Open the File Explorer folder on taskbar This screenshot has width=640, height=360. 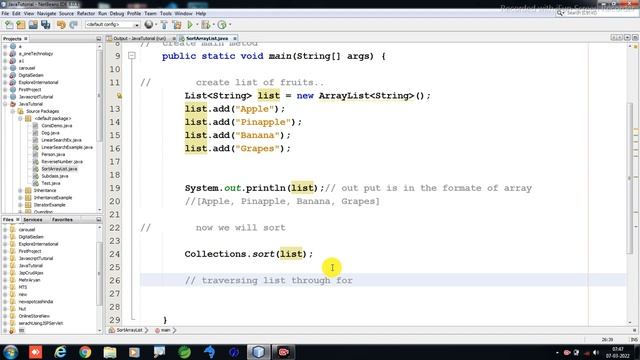110,352
